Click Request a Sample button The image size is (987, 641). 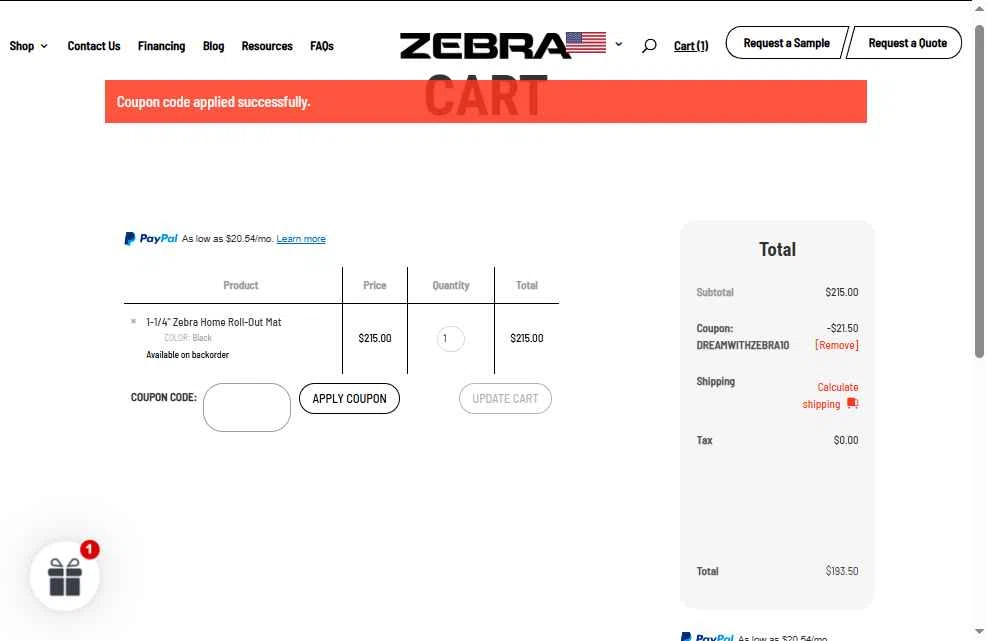[x=786, y=43]
